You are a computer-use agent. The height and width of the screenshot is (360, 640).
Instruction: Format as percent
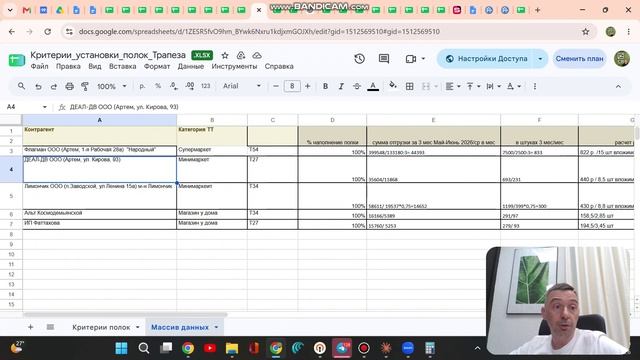(158, 87)
